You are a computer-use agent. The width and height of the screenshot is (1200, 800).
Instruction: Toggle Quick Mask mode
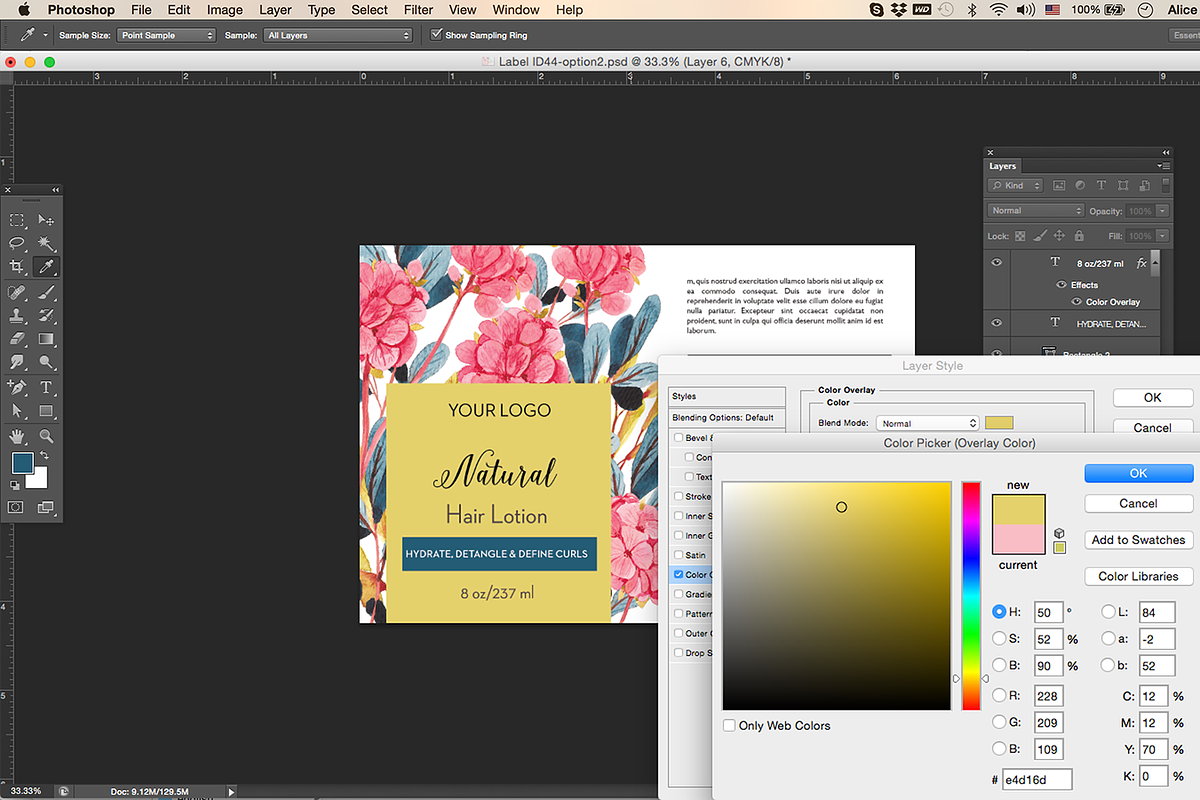[x=17, y=508]
